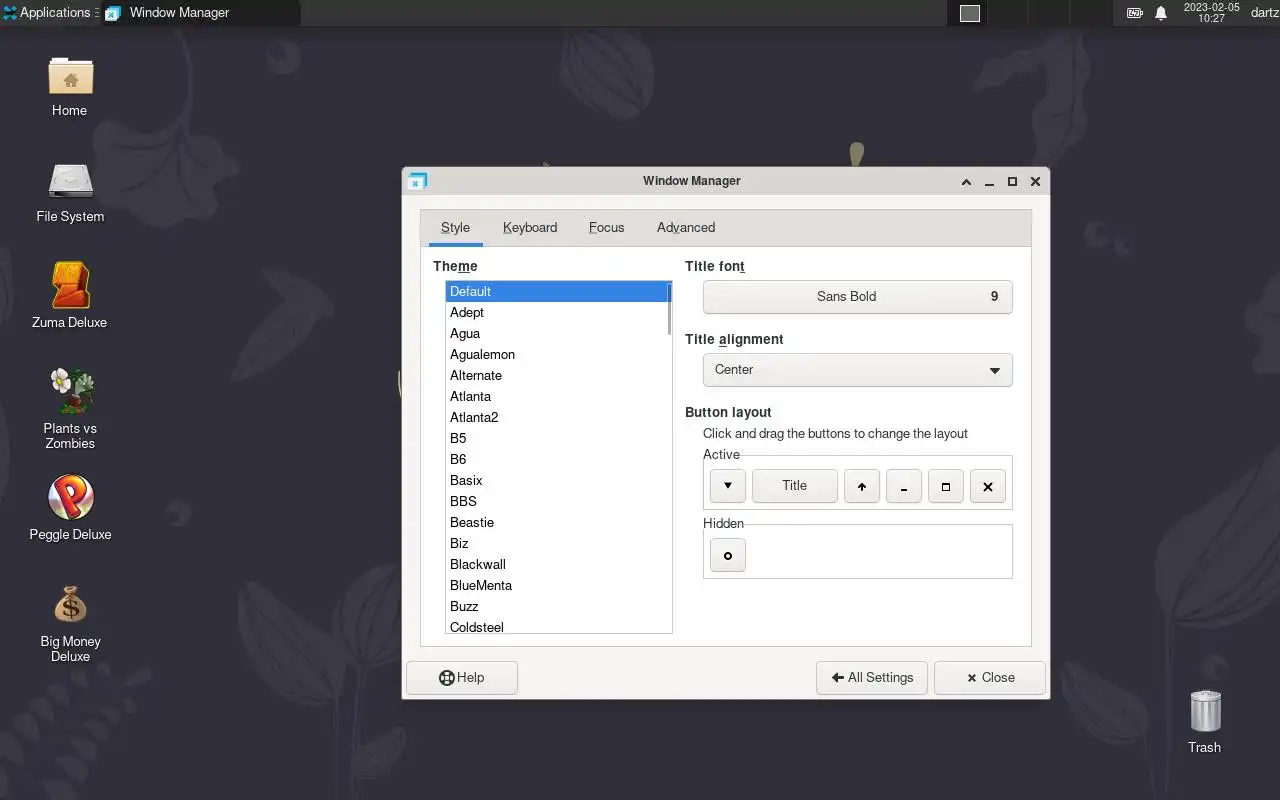
Task: Open the Title alignment Center dropdown
Action: (858, 370)
